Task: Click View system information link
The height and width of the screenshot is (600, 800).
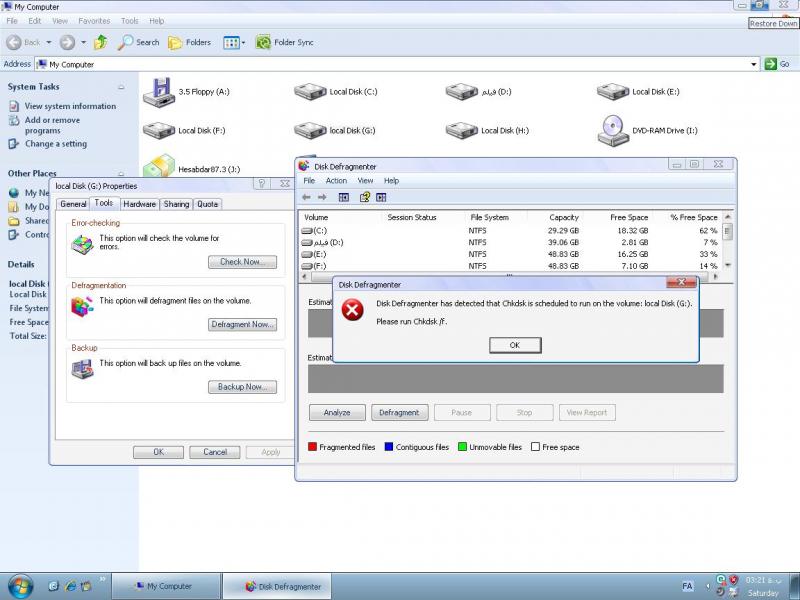Action: (x=70, y=106)
